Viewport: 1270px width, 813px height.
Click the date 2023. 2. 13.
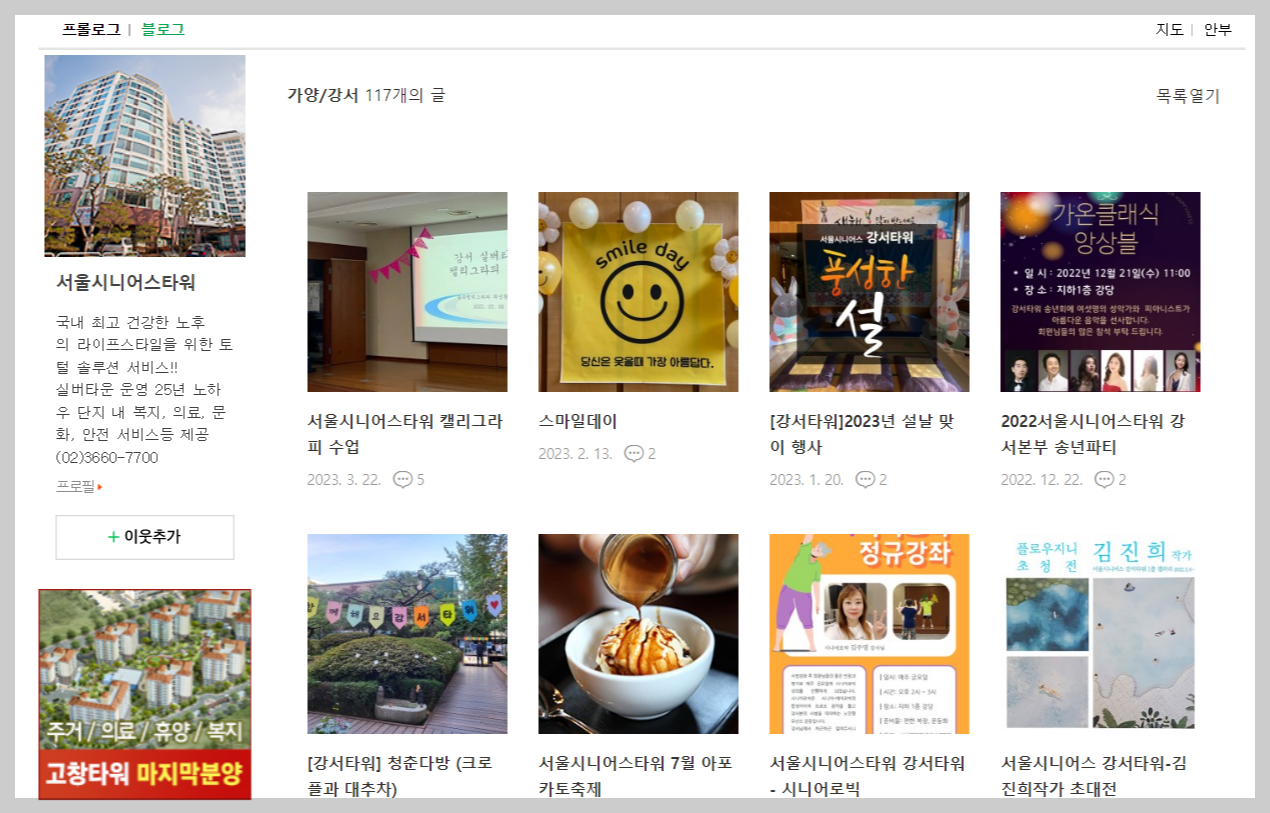(x=575, y=454)
